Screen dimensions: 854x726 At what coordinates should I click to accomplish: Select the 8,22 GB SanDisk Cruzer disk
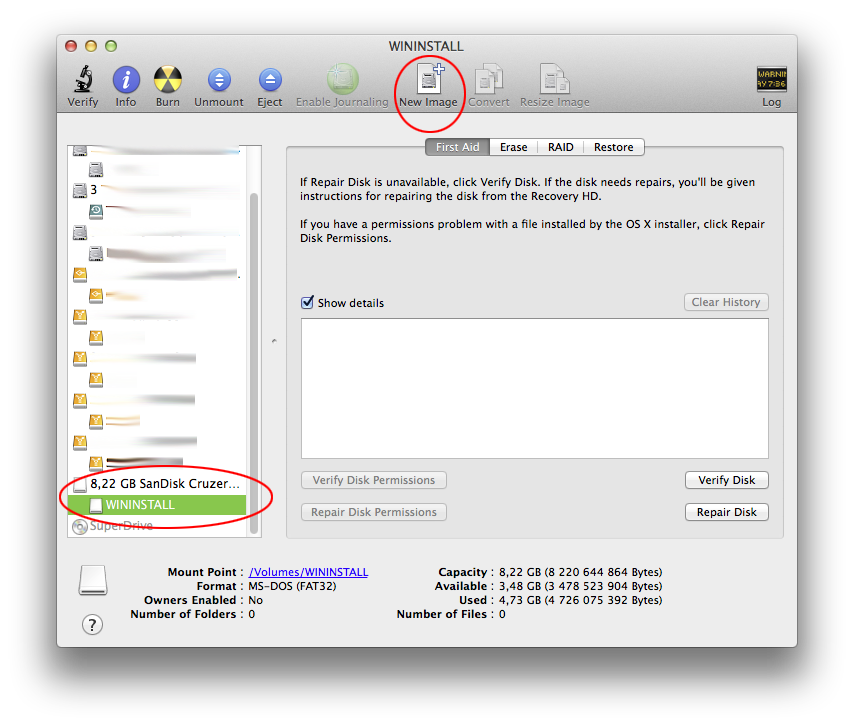click(x=157, y=484)
